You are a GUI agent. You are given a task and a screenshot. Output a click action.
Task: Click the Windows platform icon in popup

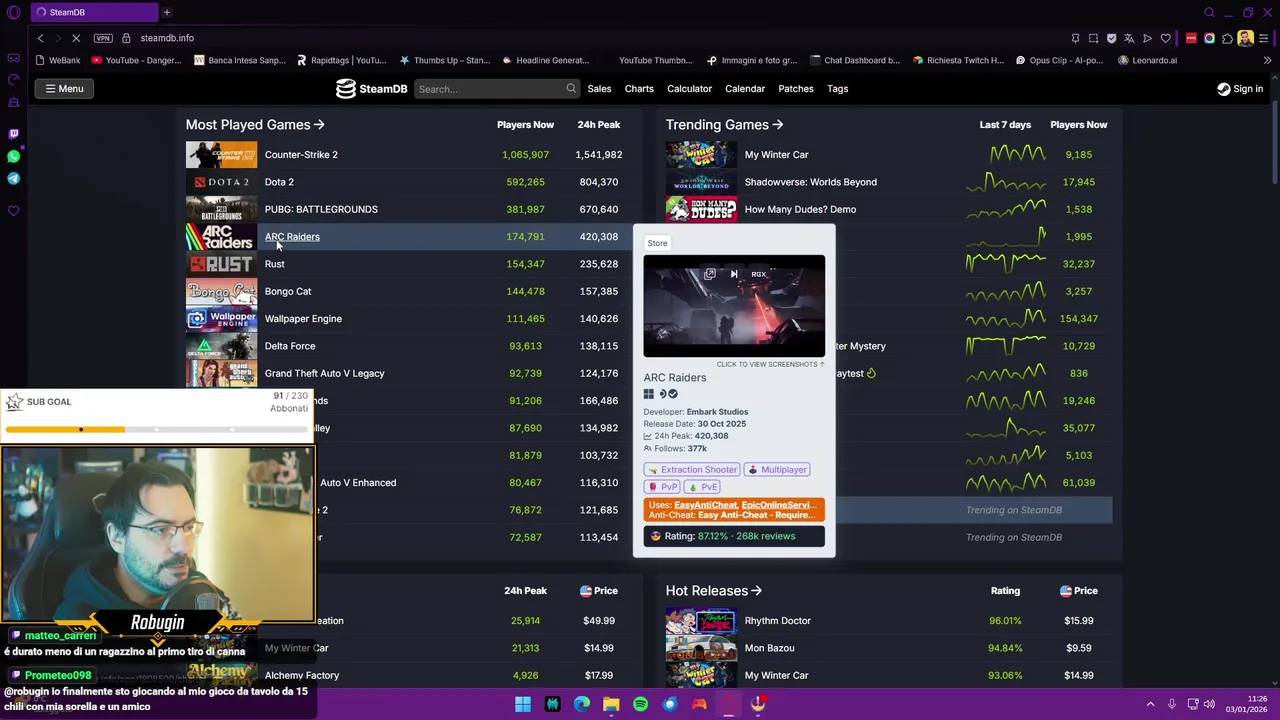coord(649,394)
